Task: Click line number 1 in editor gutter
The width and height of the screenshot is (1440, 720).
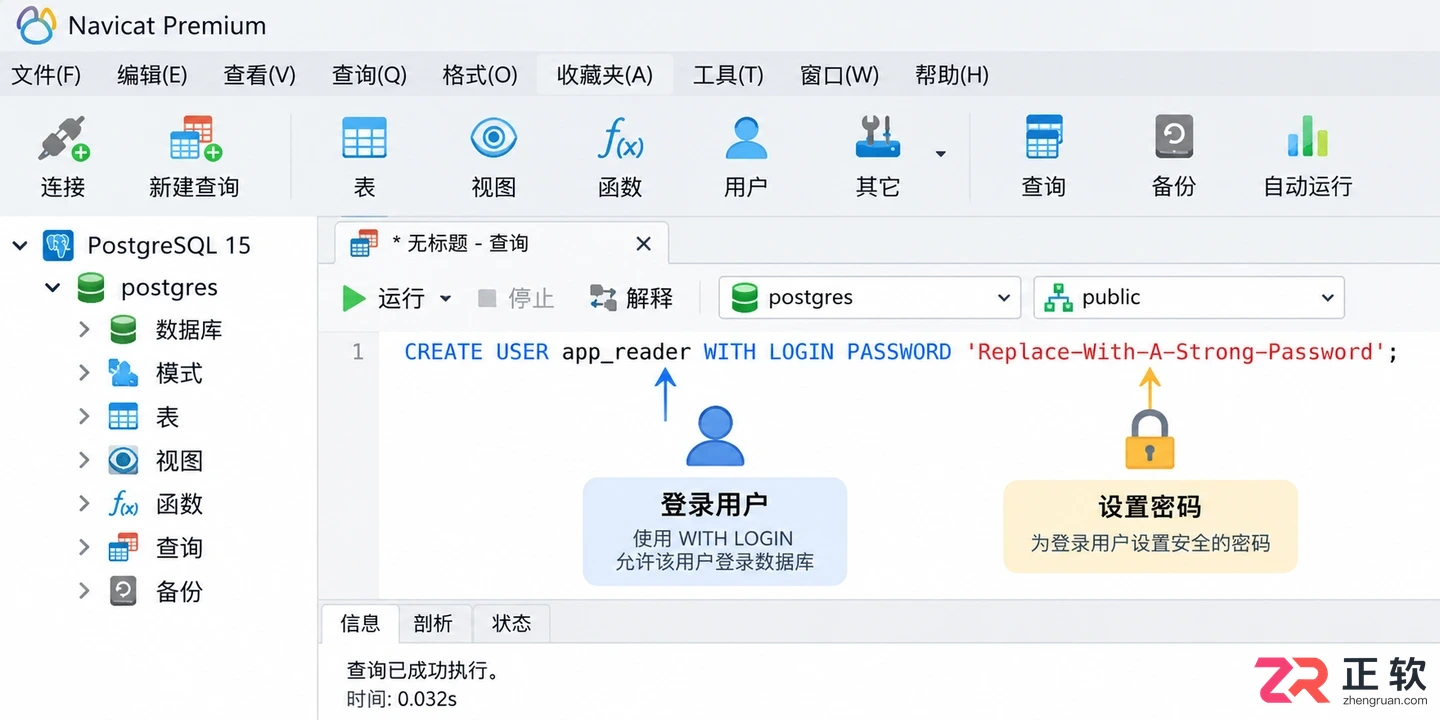Action: [x=357, y=352]
